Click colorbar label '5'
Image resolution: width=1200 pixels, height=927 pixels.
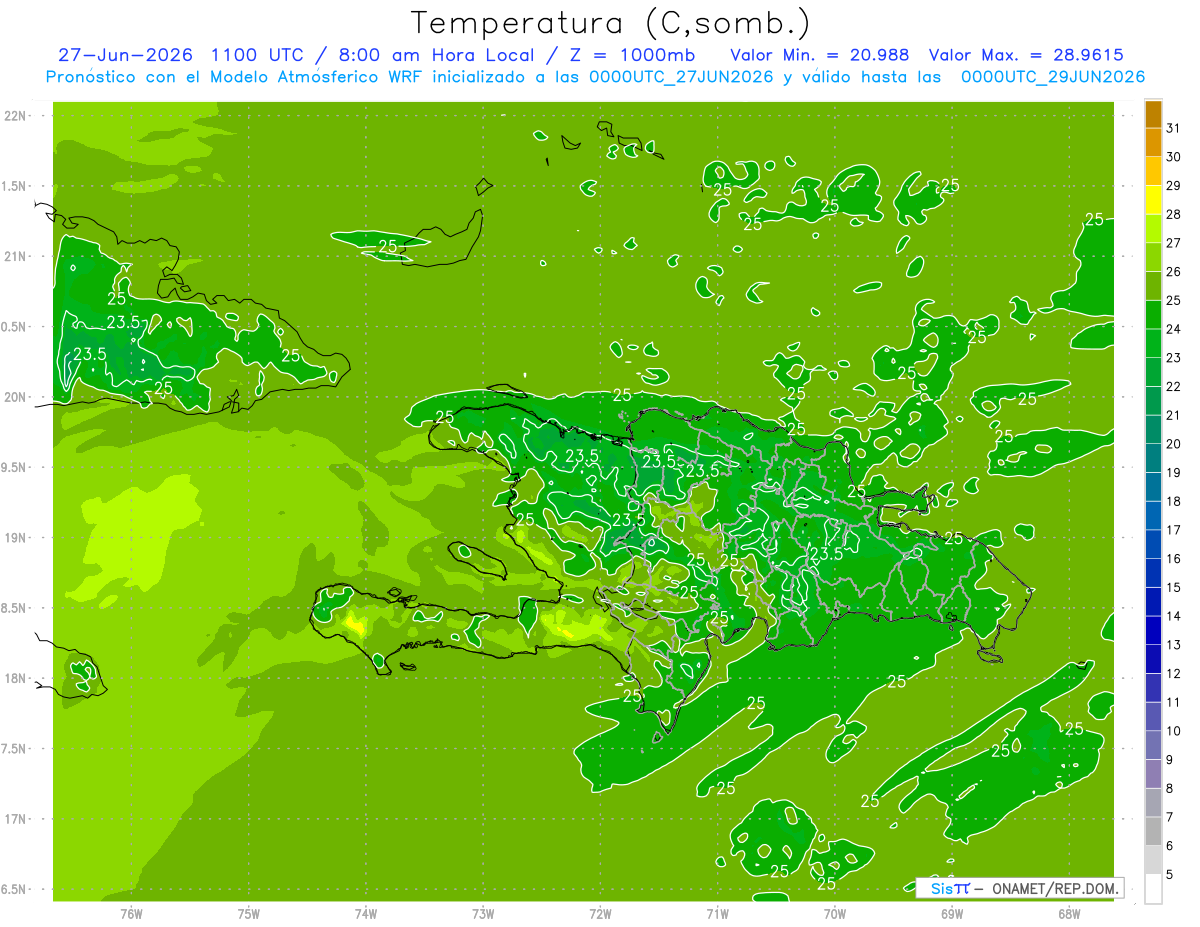point(1170,875)
